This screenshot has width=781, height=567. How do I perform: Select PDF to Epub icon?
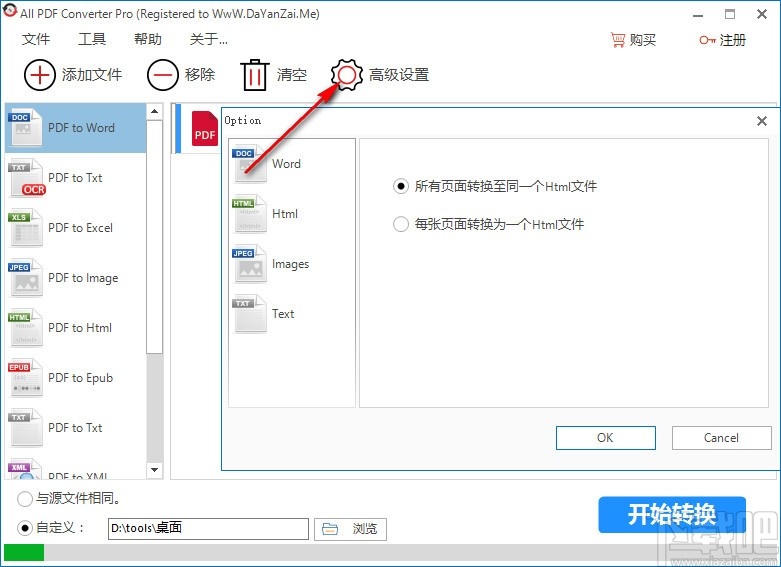pyautogui.click(x=25, y=378)
